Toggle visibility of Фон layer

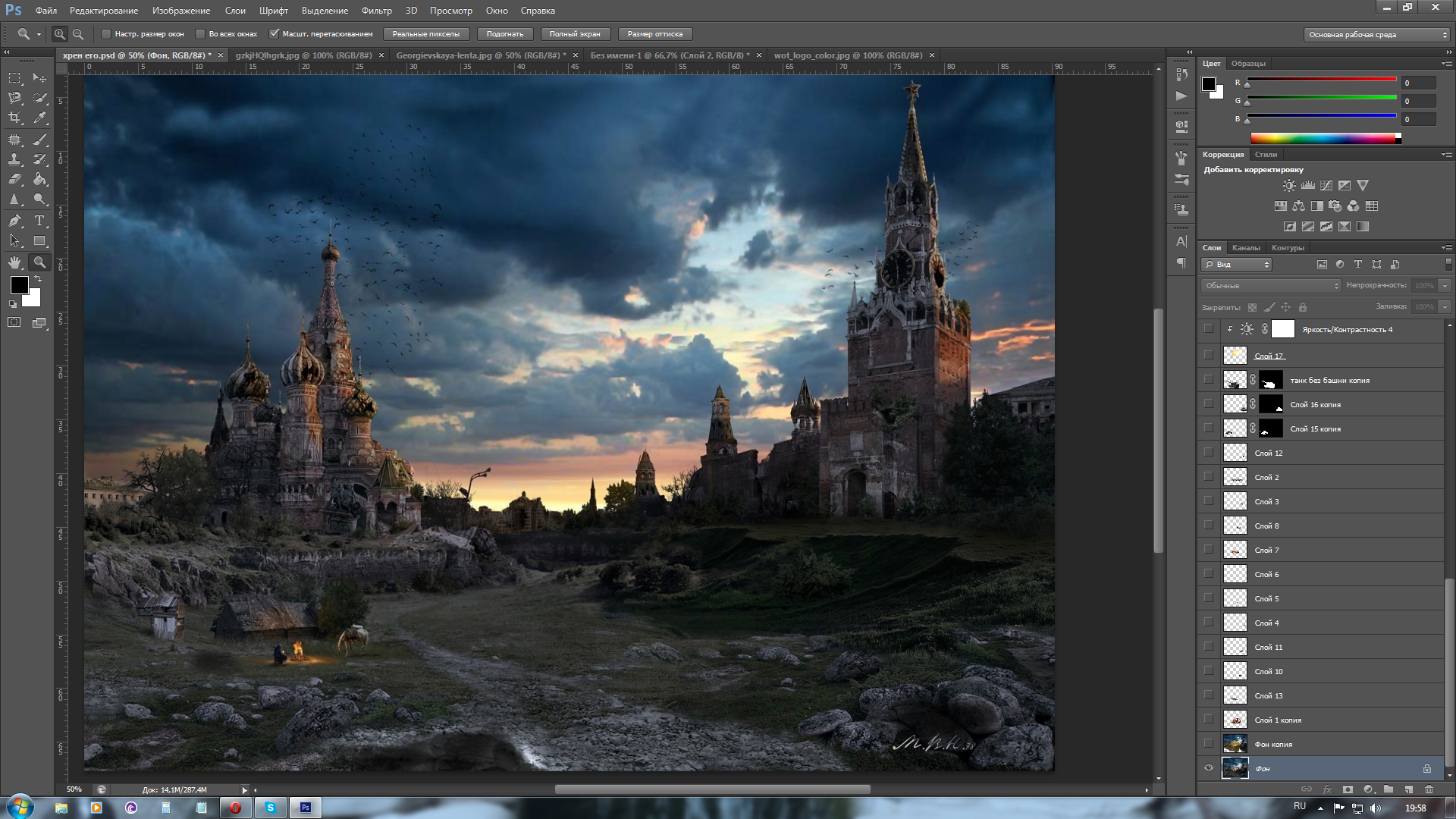(x=1209, y=768)
